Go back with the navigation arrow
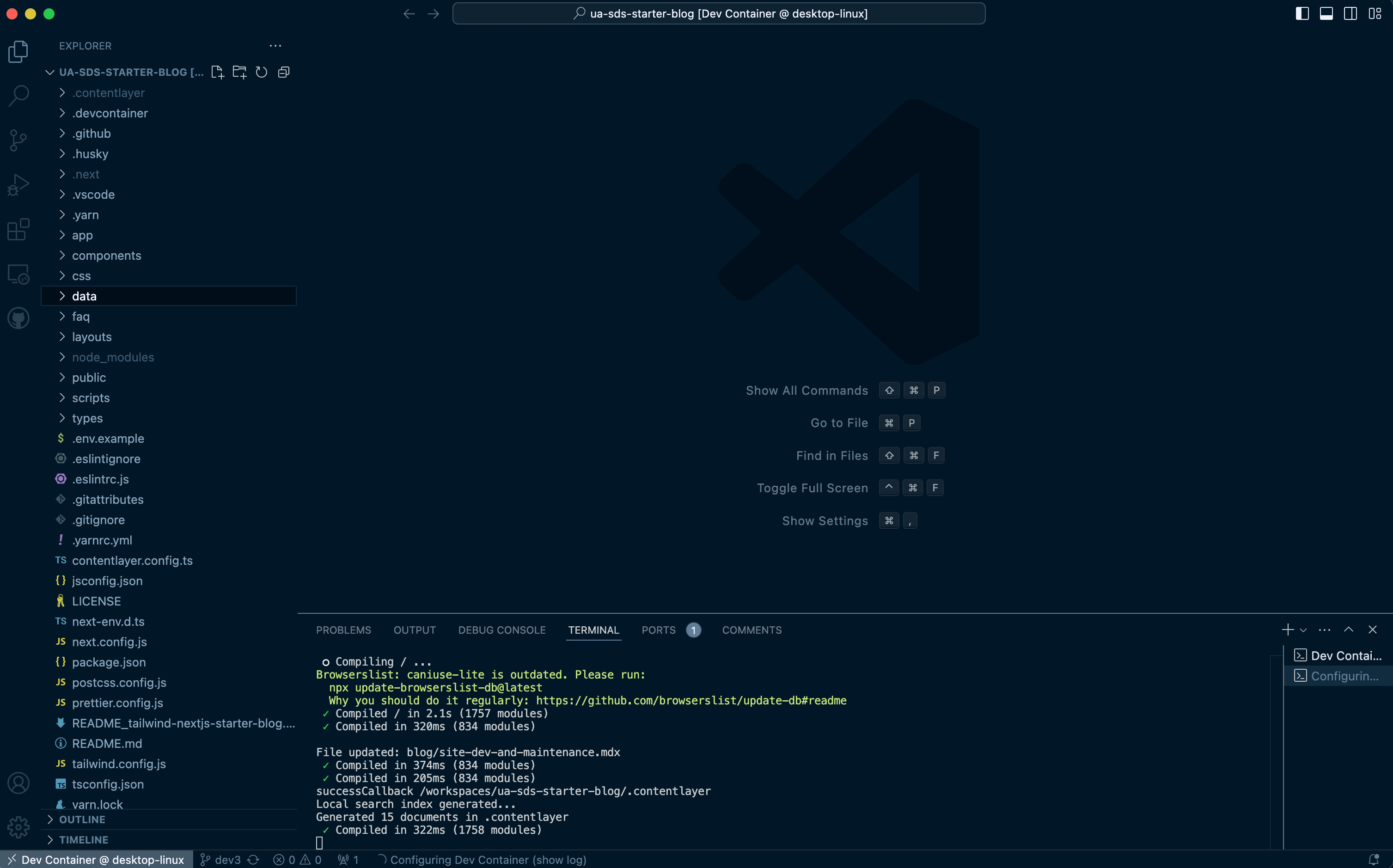The height and width of the screenshot is (868, 1393). [x=409, y=14]
